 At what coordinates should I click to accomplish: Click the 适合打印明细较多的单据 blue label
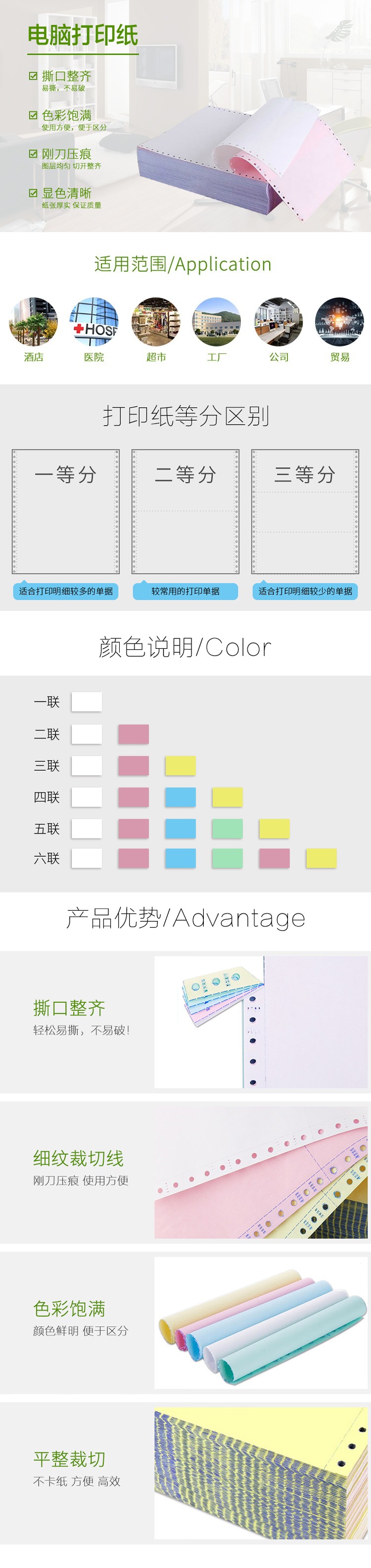[x=66, y=591]
